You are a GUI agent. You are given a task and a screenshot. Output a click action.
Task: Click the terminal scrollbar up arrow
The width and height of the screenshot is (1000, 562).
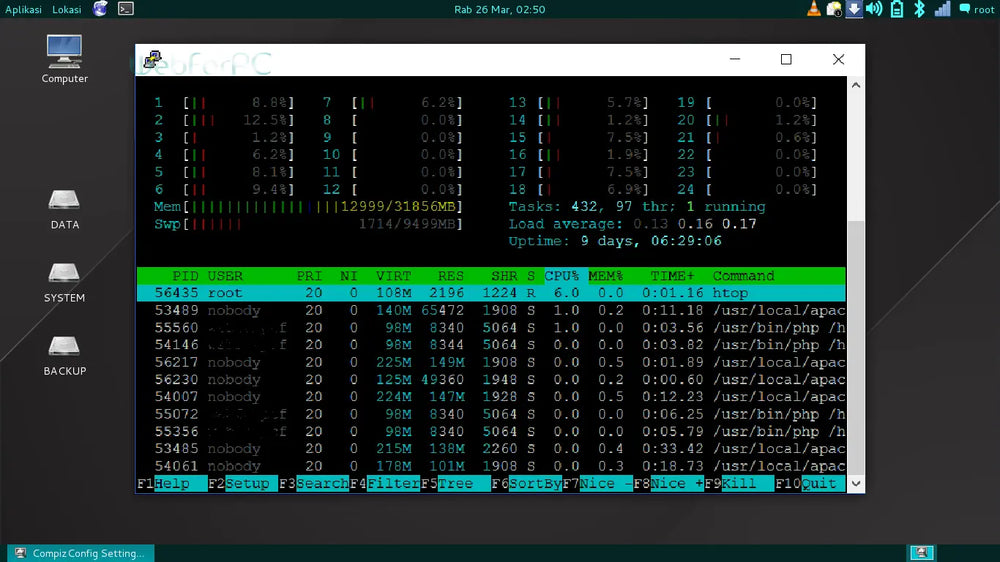click(x=856, y=85)
